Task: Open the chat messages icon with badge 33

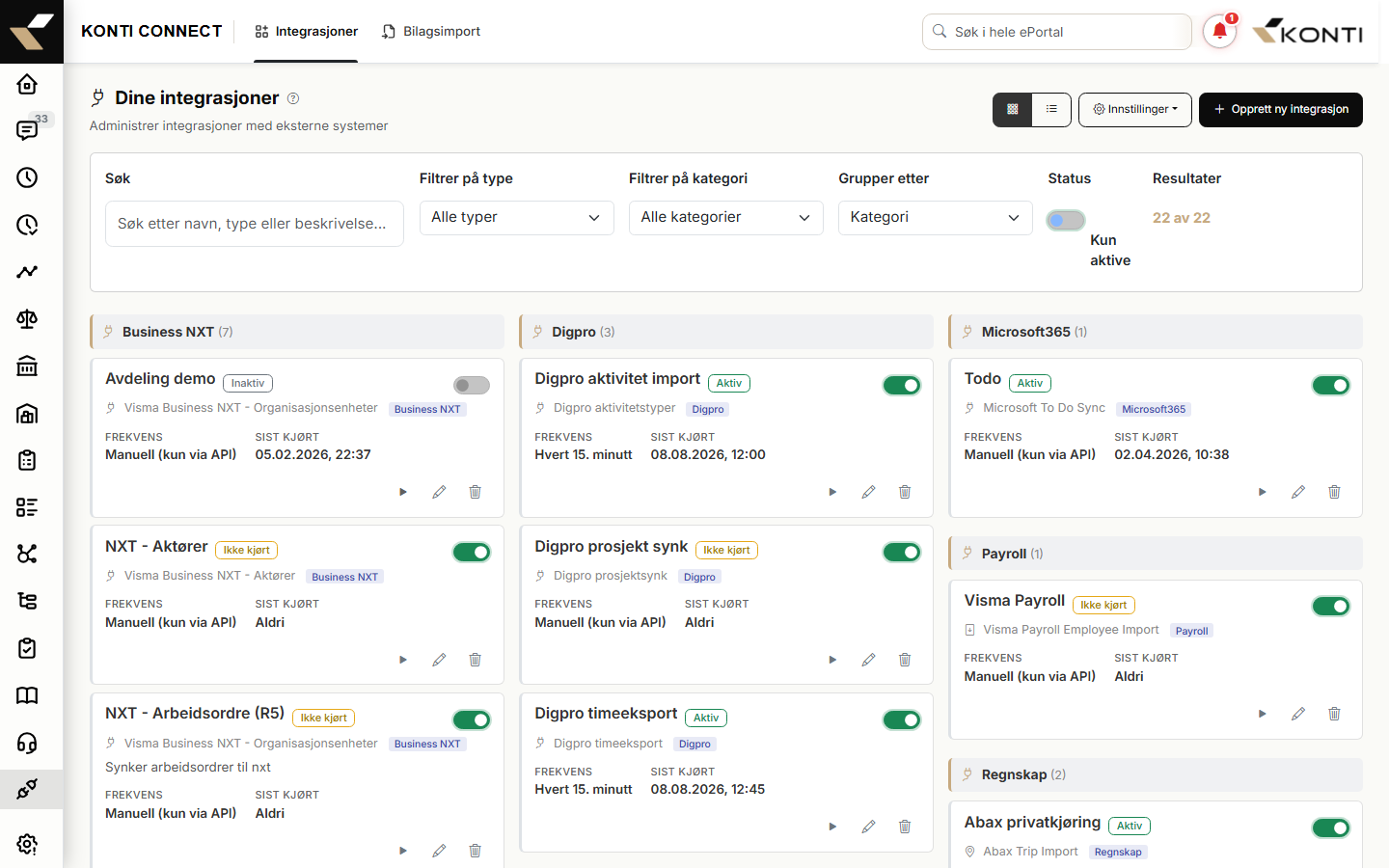Action: [x=27, y=130]
